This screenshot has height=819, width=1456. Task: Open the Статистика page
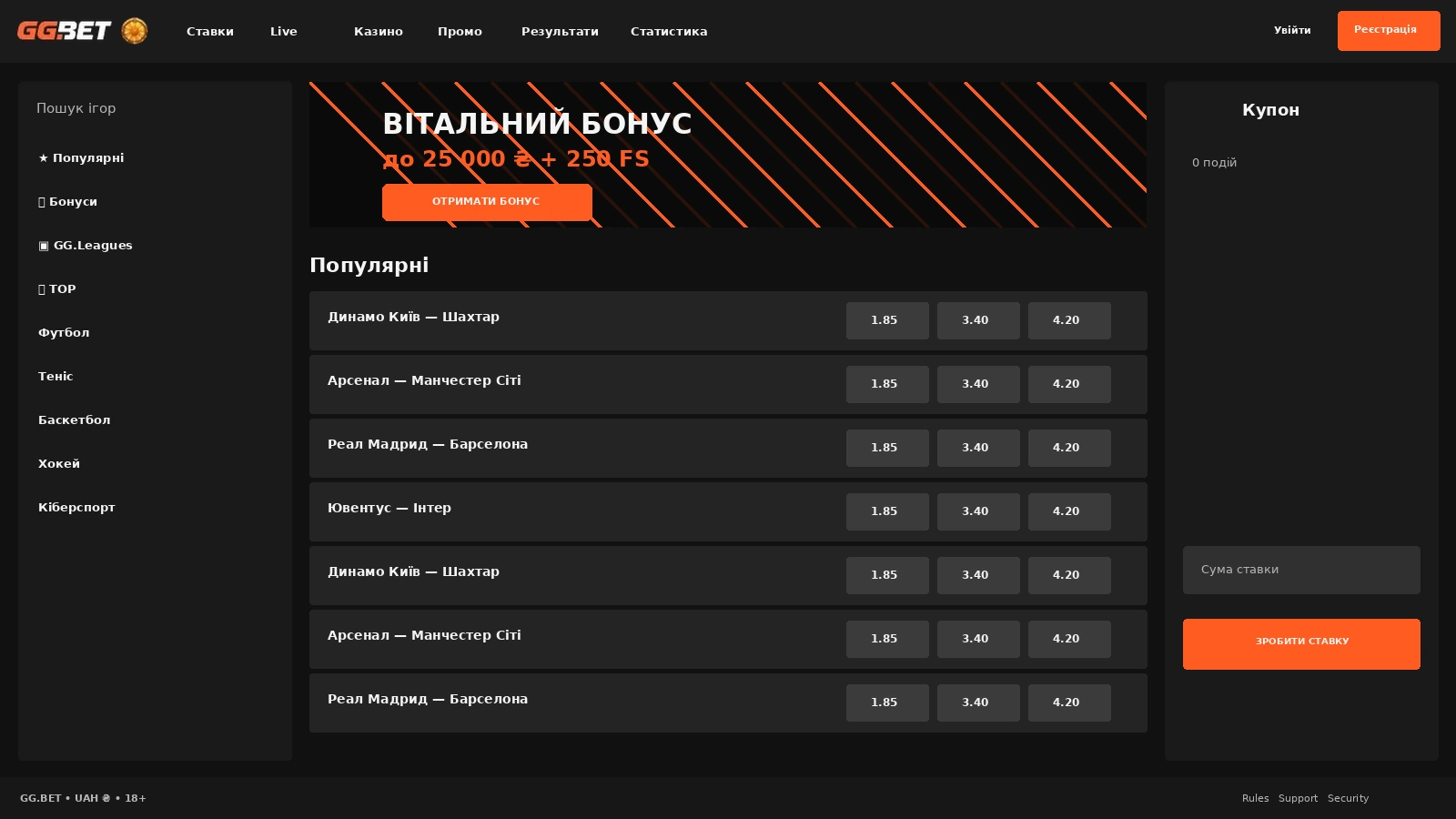[669, 31]
